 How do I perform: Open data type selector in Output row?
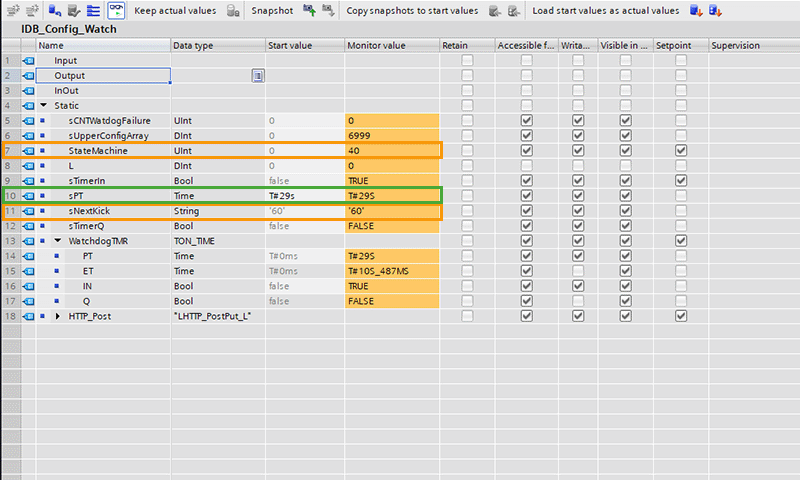point(257,76)
